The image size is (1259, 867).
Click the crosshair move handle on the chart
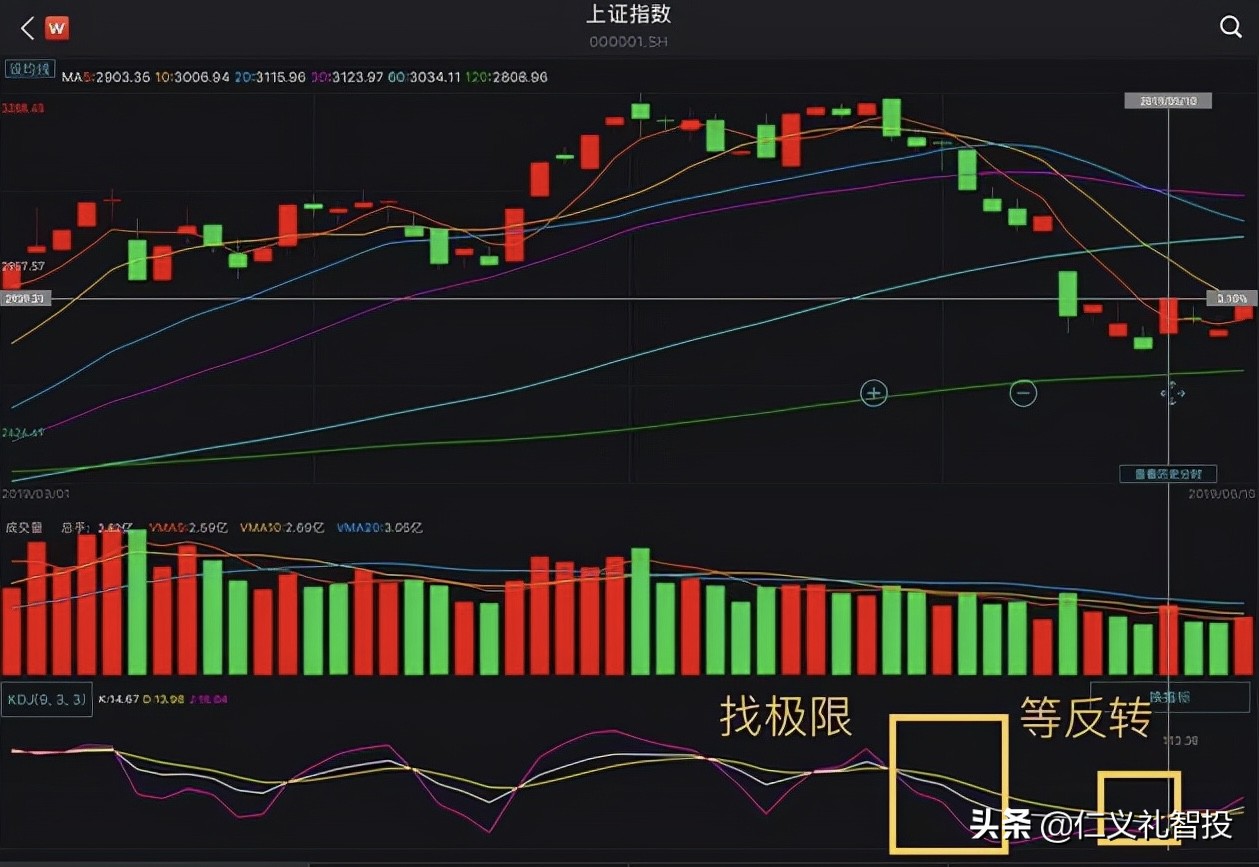pos(1171,394)
